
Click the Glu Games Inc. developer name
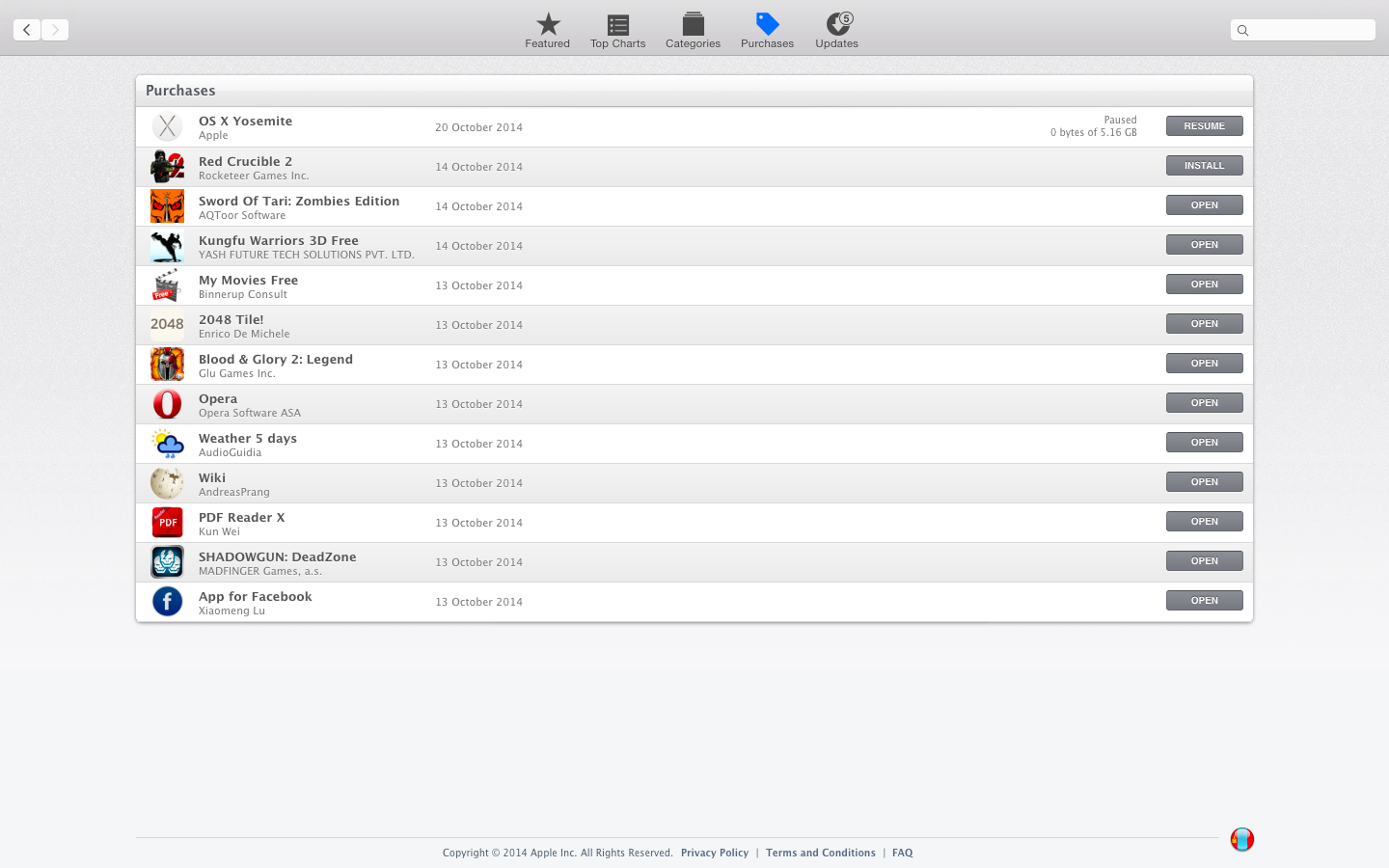(237, 373)
